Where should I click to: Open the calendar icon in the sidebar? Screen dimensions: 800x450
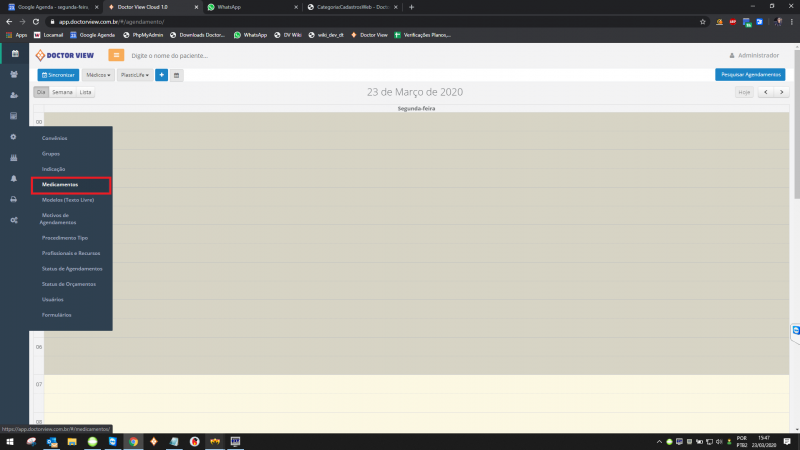(14, 53)
